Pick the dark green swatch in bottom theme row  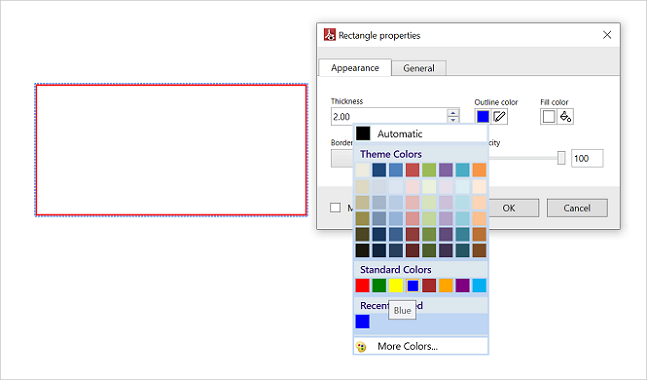click(429, 250)
